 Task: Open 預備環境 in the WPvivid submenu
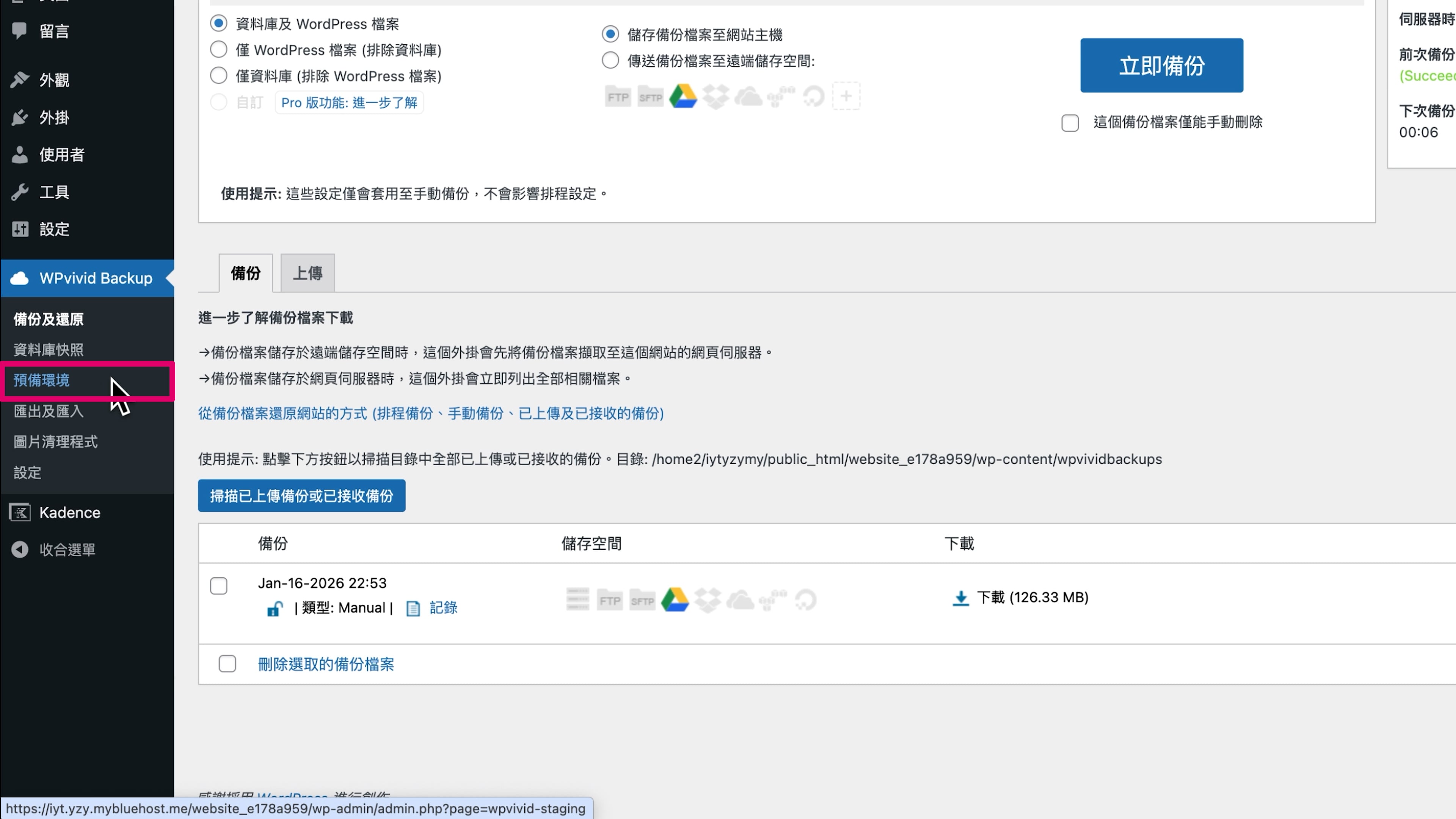42,380
